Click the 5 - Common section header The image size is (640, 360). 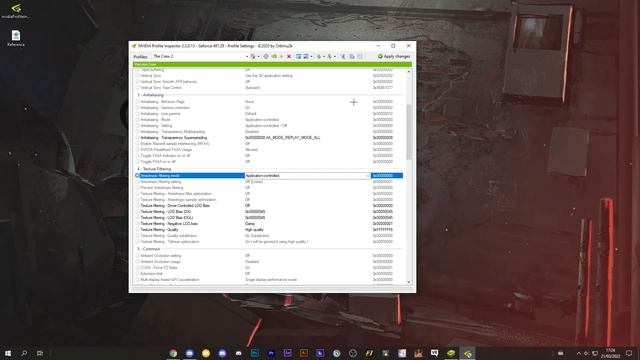pyautogui.click(x=149, y=249)
